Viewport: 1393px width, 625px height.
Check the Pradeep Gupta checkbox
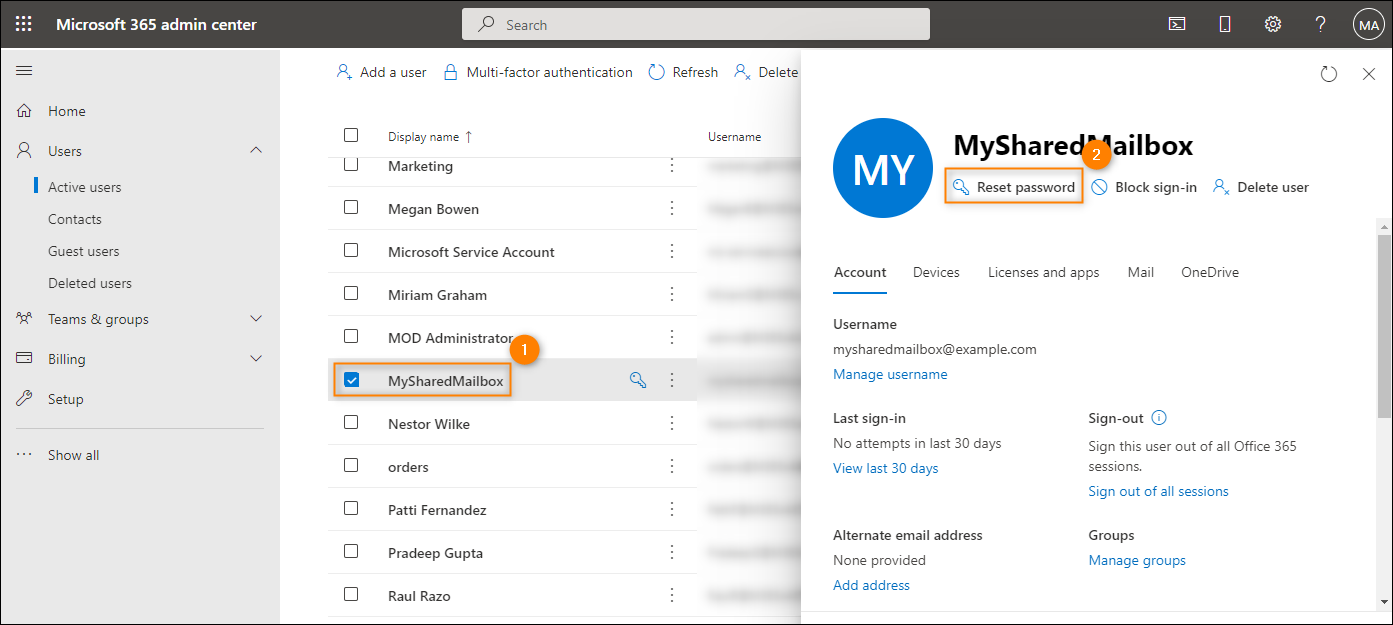[351, 551]
